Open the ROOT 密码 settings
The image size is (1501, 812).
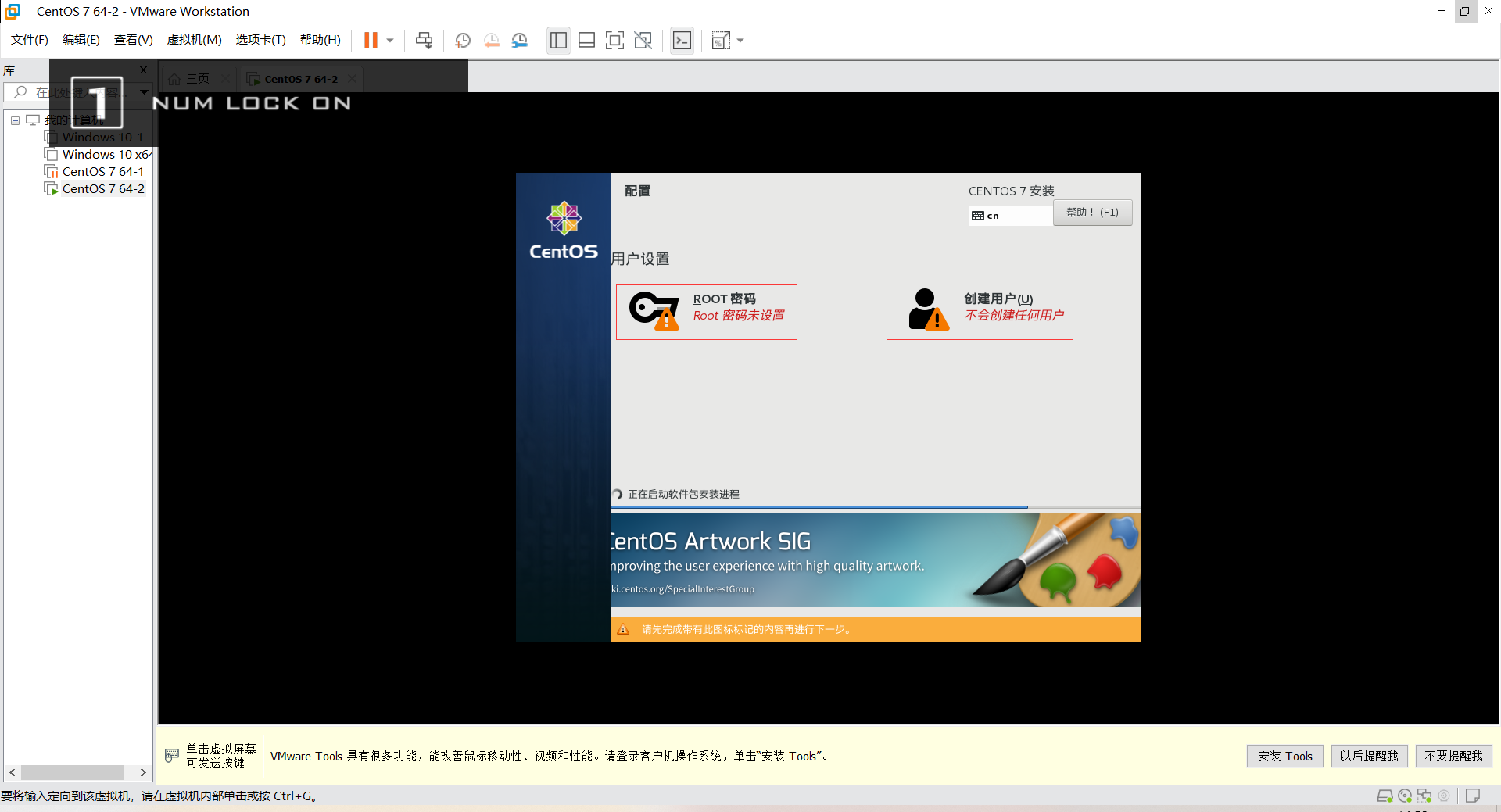click(x=707, y=312)
